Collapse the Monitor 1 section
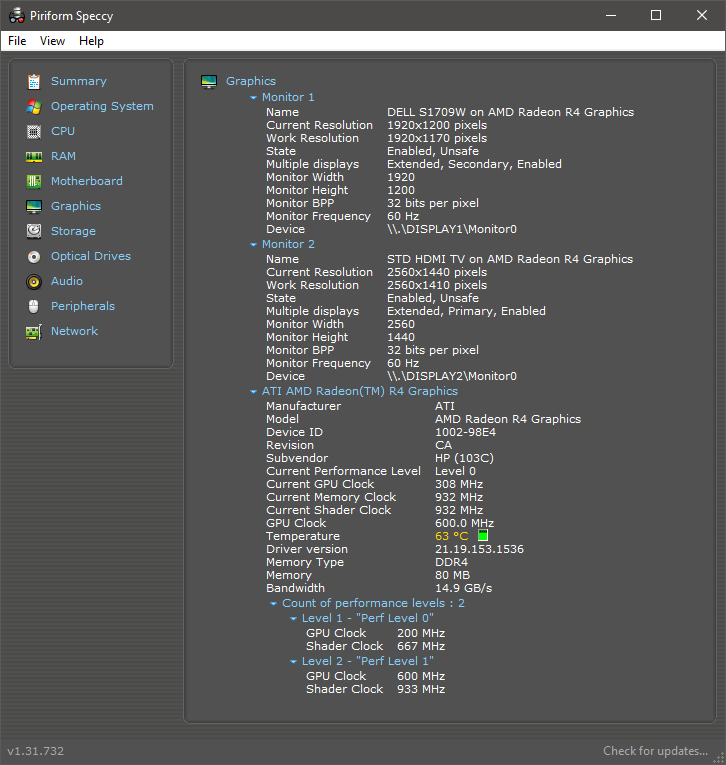The width and height of the screenshot is (726, 765). (253, 98)
